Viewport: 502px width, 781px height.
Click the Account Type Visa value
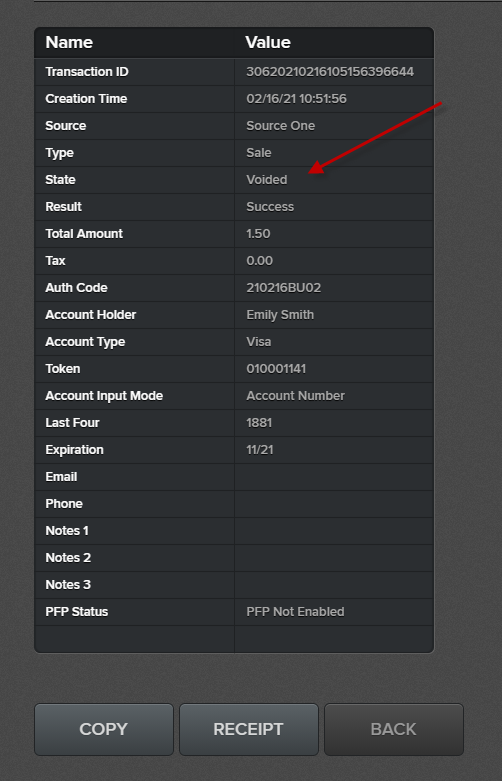258,342
